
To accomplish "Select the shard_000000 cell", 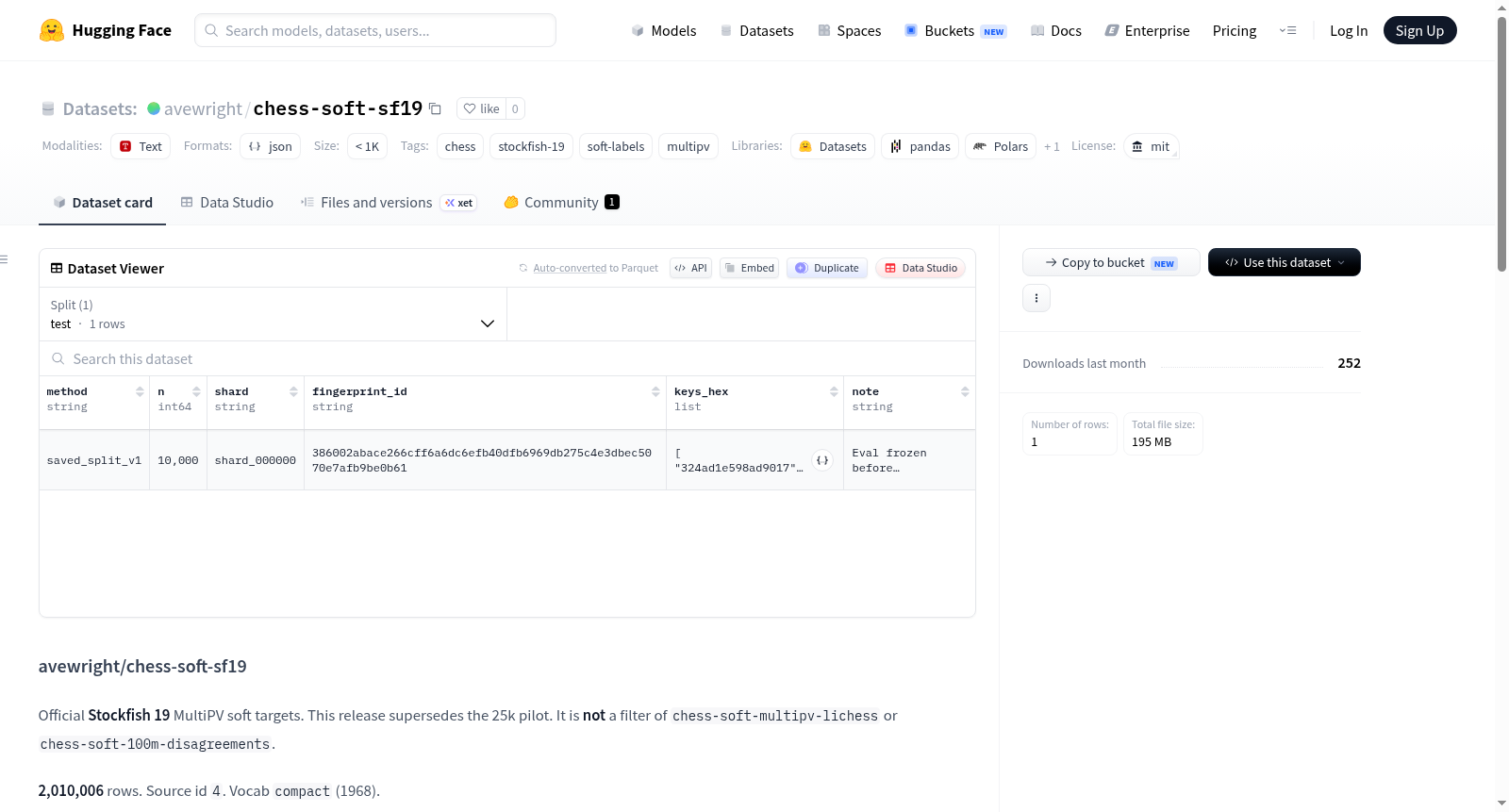I will (256, 460).
